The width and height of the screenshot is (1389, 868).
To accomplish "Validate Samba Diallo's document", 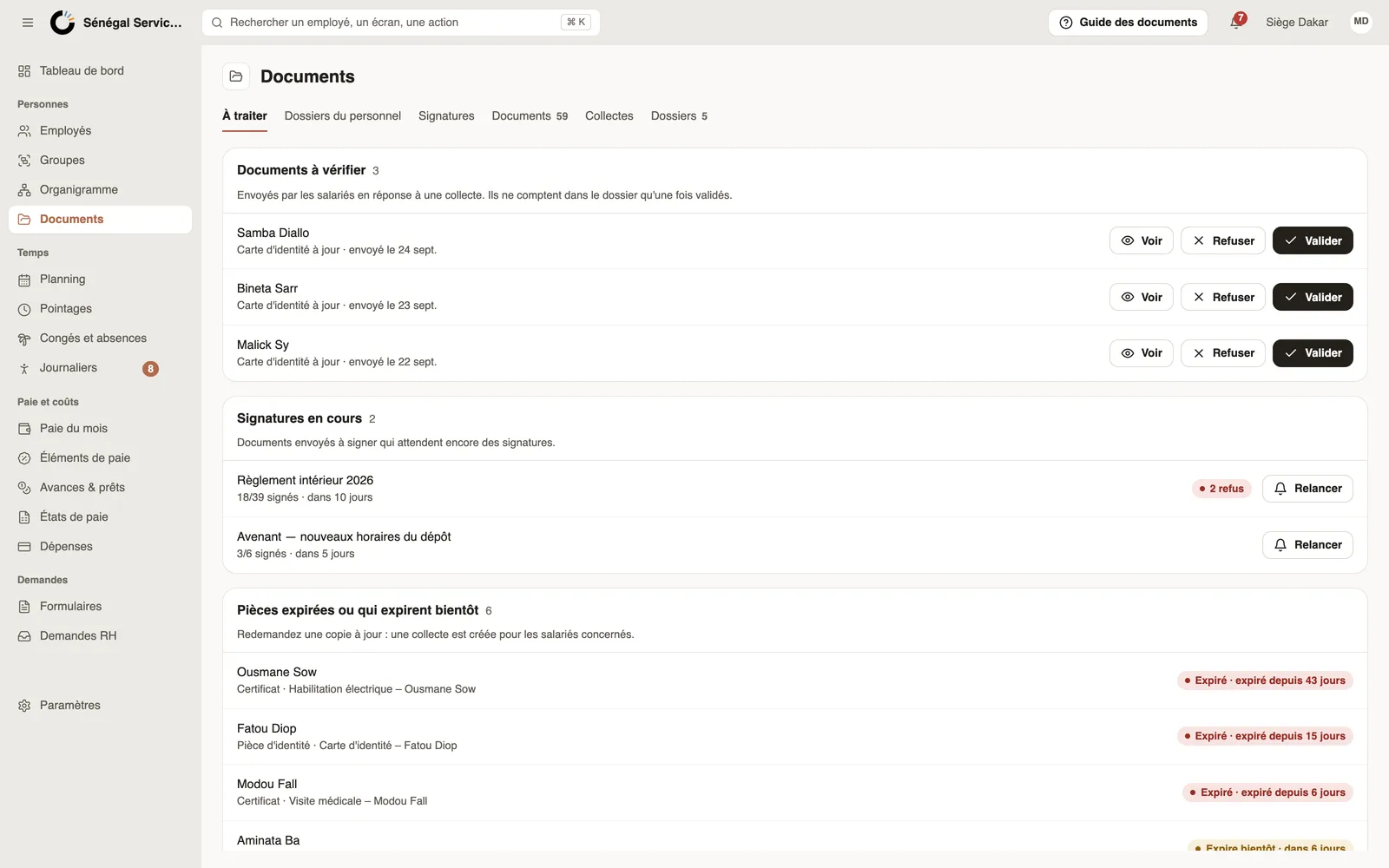I will tap(1313, 241).
